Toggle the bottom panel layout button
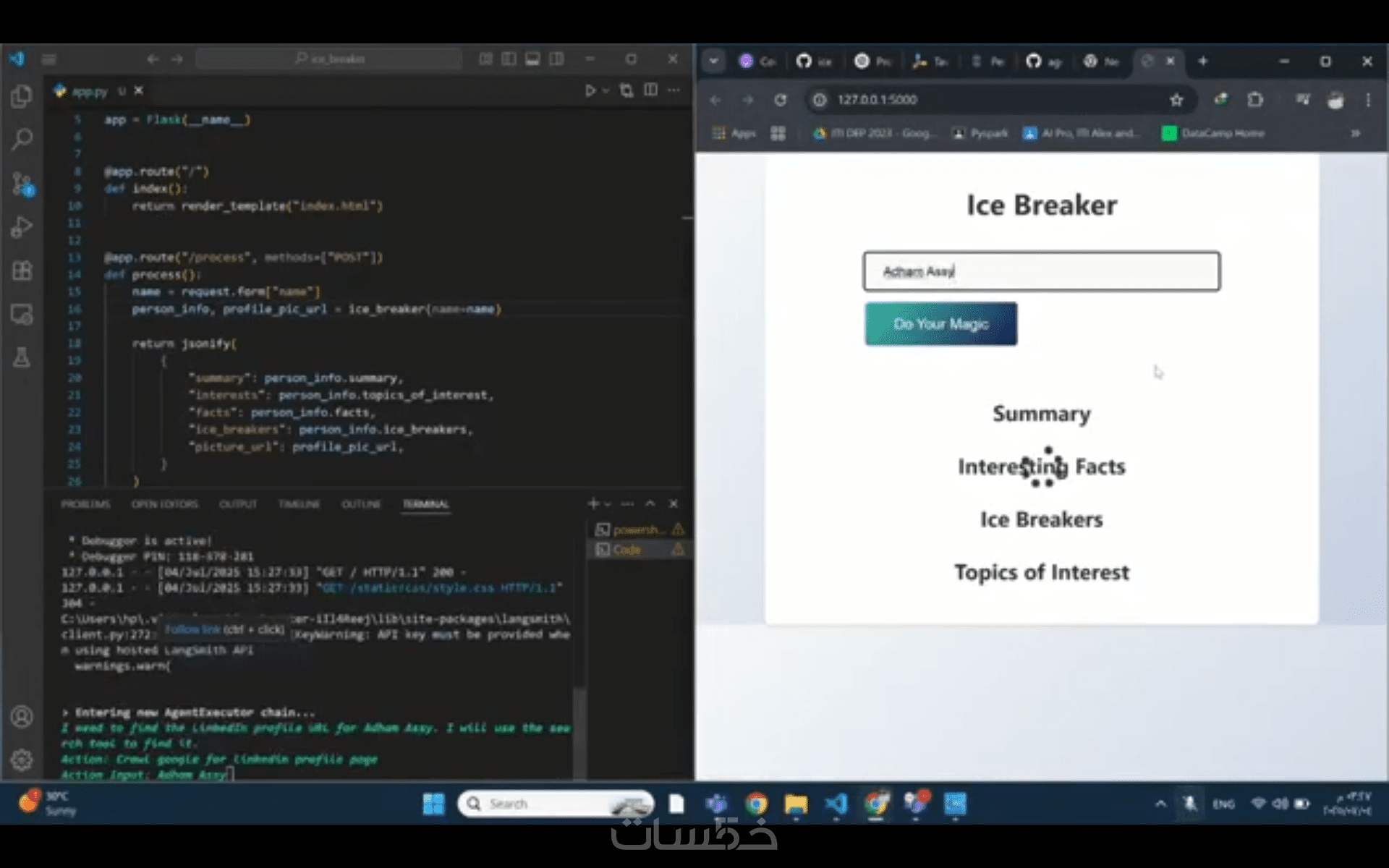 click(532, 59)
